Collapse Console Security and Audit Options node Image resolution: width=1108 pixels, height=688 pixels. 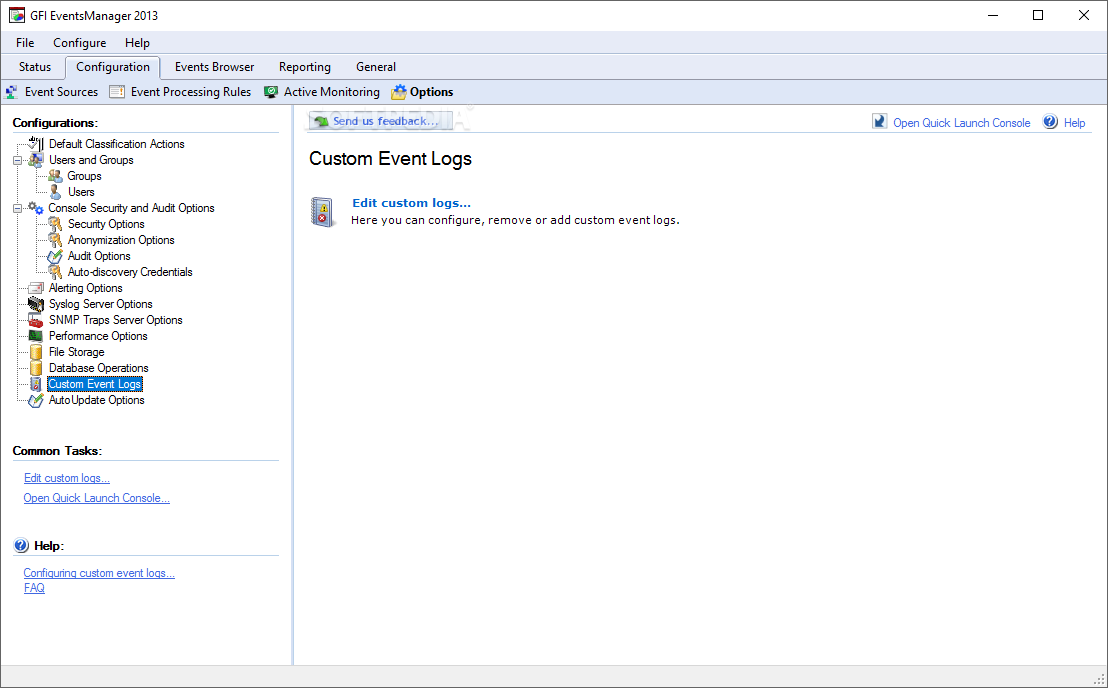pyautogui.click(x=18, y=208)
